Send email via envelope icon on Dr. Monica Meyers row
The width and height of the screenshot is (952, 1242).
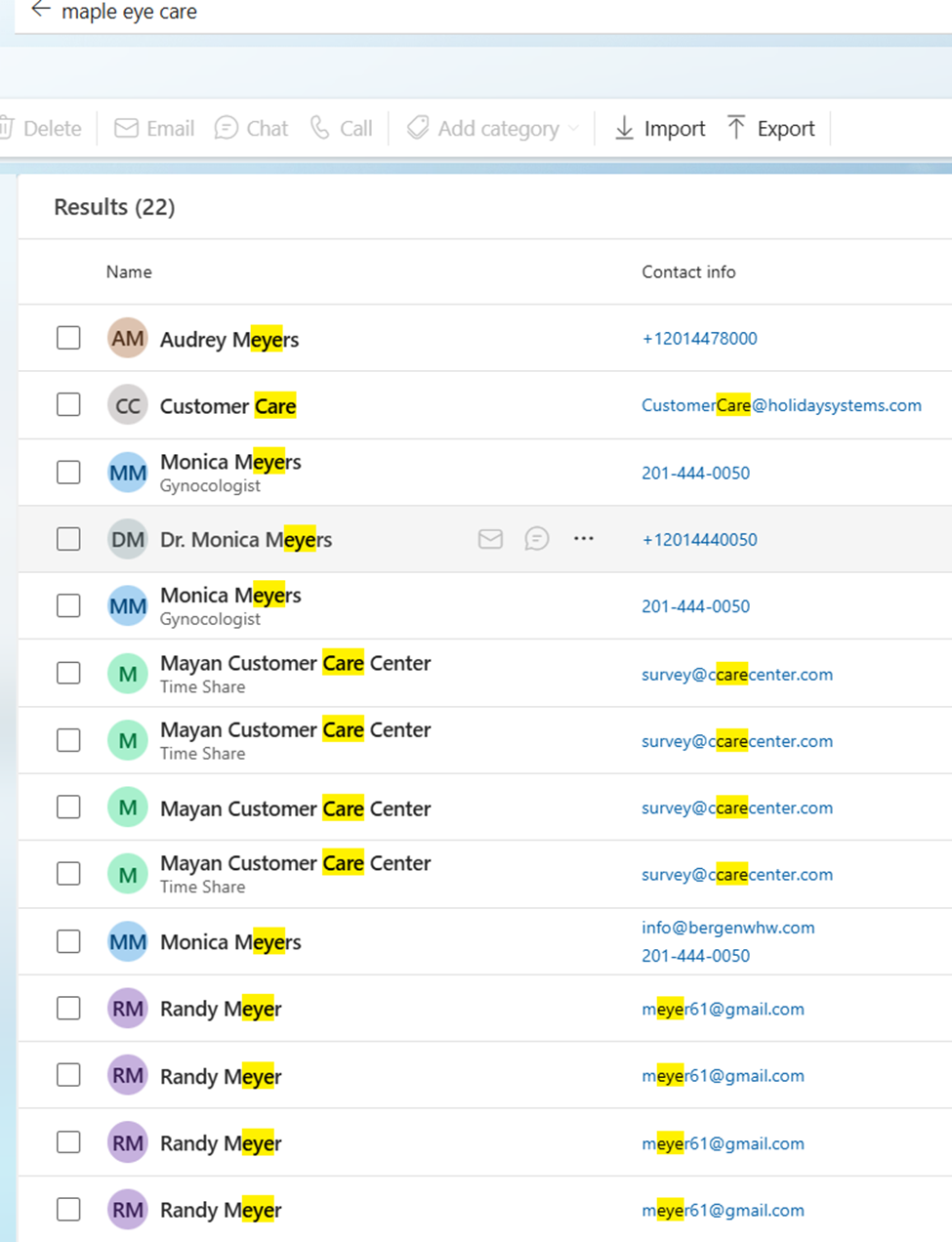491,539
